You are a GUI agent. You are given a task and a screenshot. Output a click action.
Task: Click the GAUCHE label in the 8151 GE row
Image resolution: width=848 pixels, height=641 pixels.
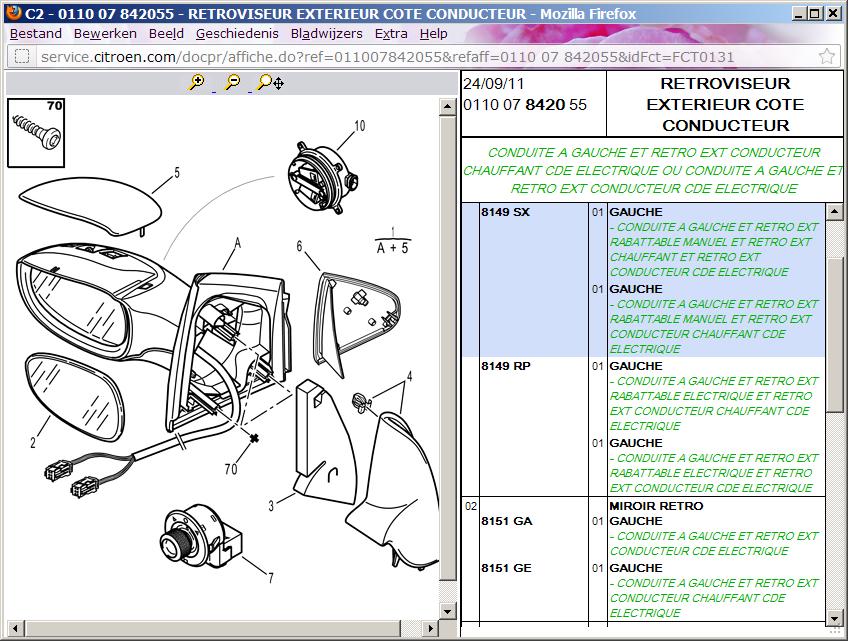[635, 569]
